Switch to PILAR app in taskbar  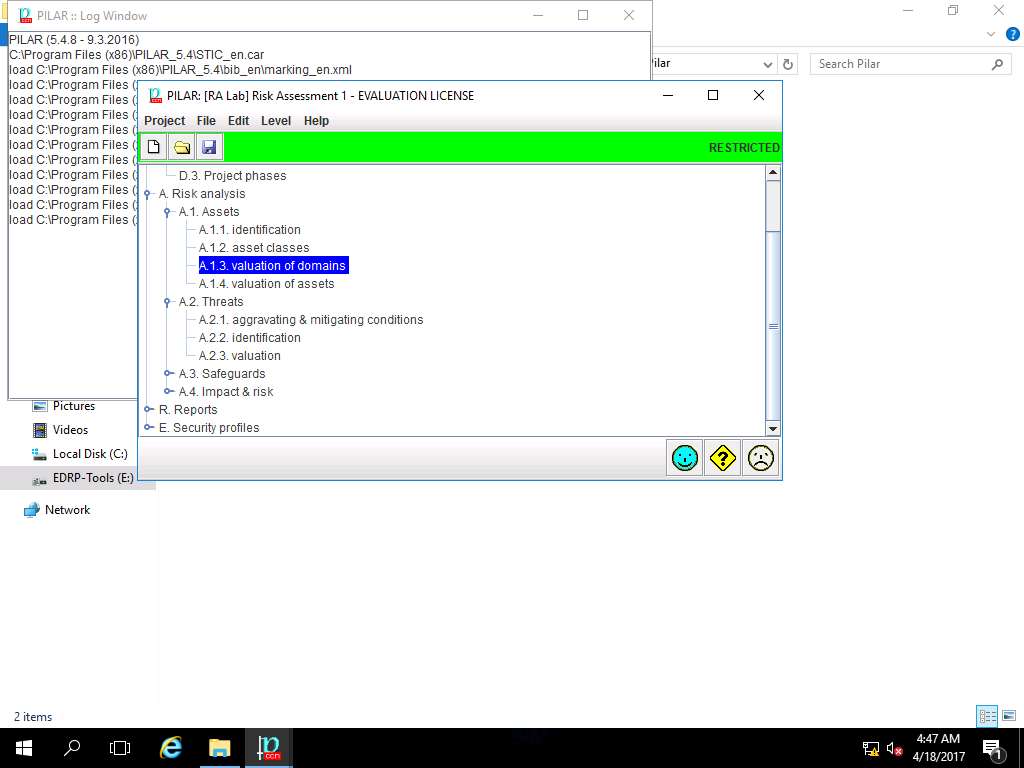coord(268,748)
